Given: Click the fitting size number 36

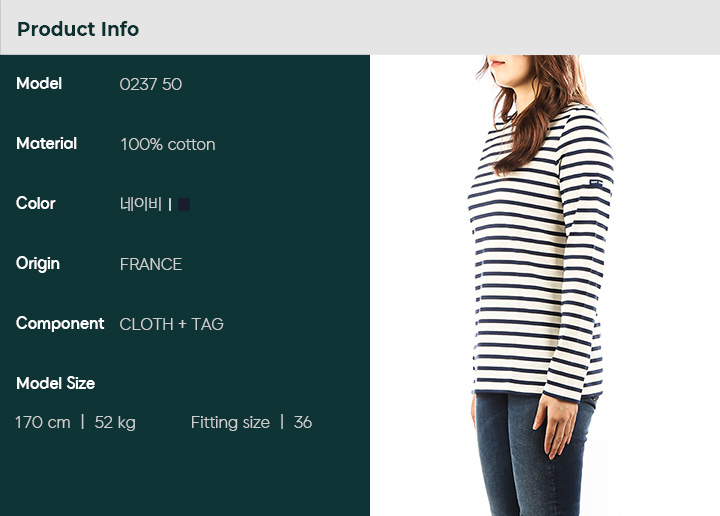Looking at the screenshot, I should (303, 422).
